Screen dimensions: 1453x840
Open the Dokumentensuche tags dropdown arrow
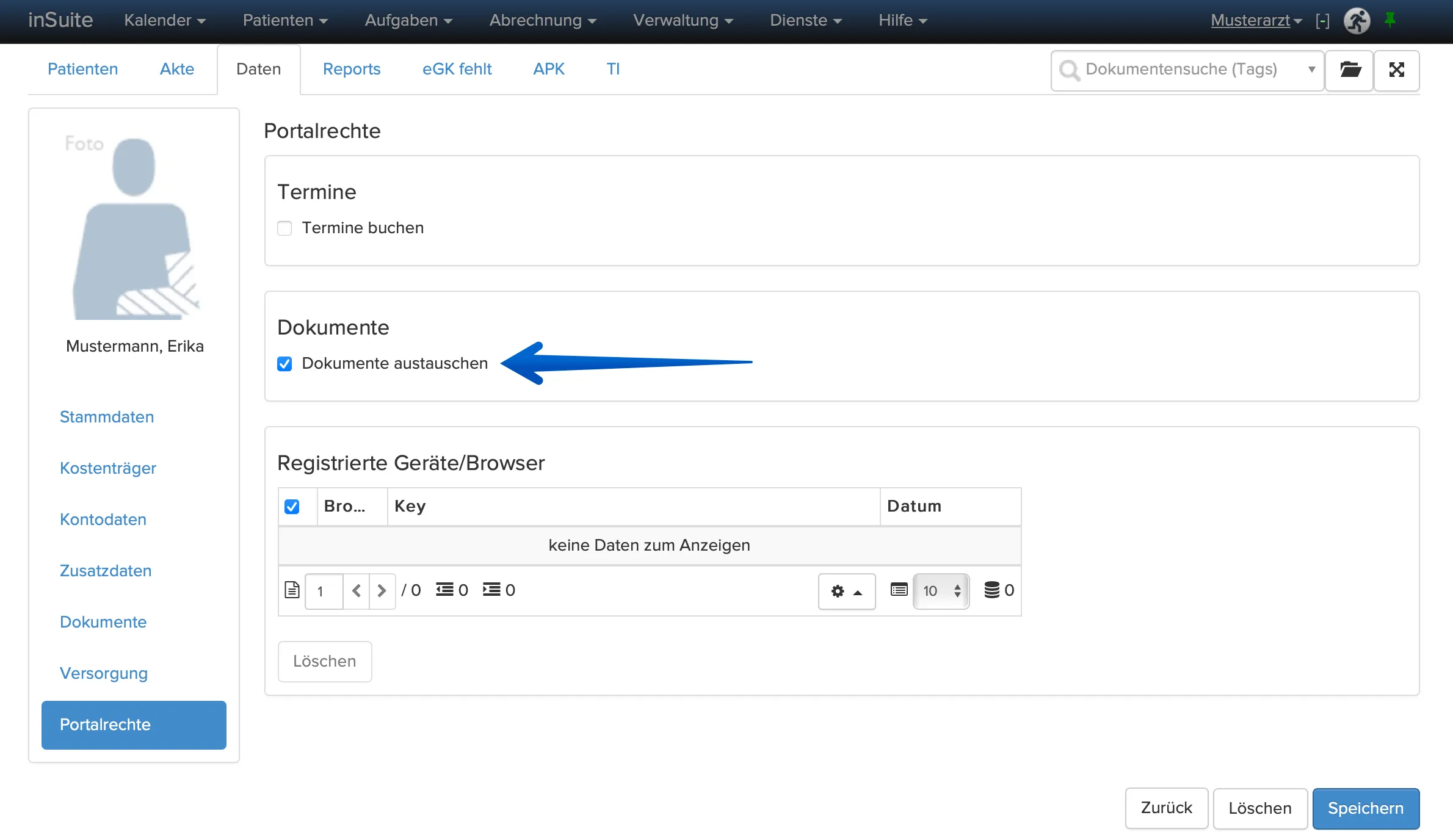1311,70
